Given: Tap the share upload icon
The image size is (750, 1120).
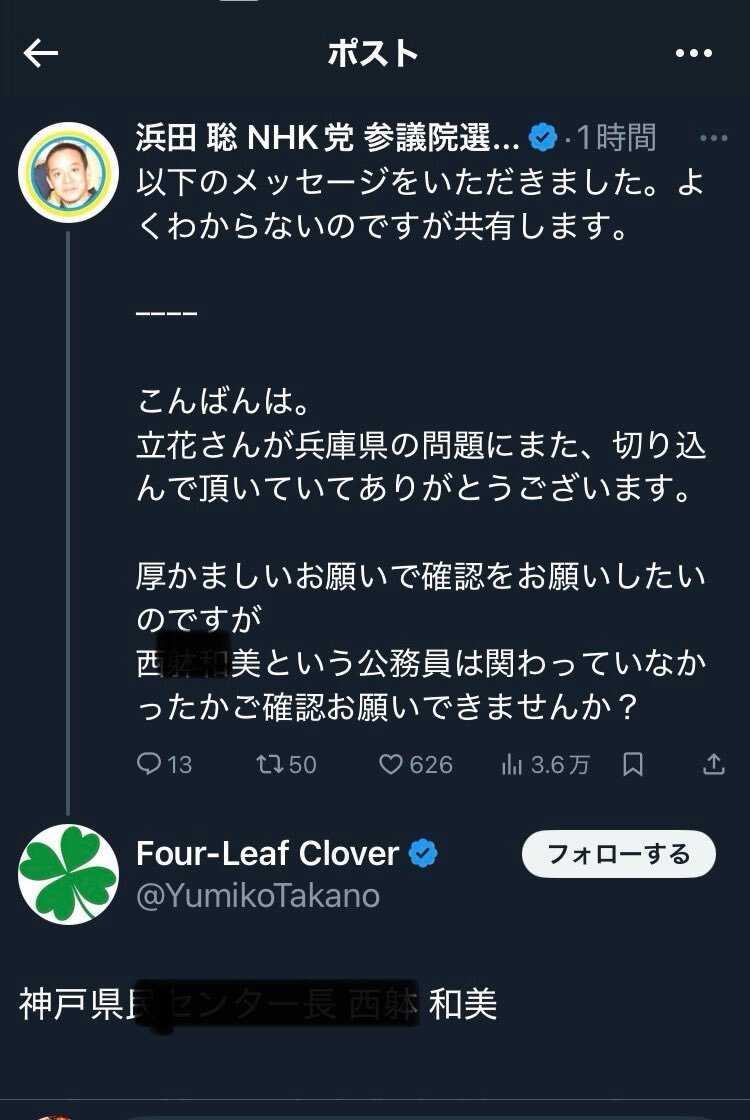Looking at the screenshot, I should coord(714,764).
